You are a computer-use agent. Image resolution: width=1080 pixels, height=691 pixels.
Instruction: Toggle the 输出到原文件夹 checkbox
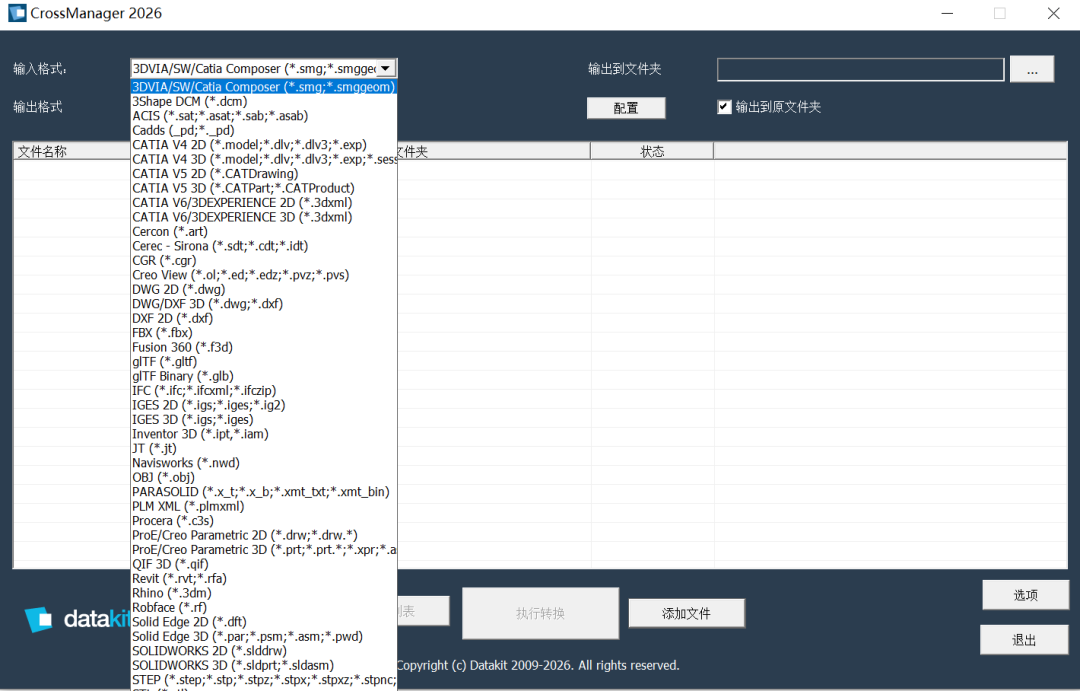coord(724,107)
